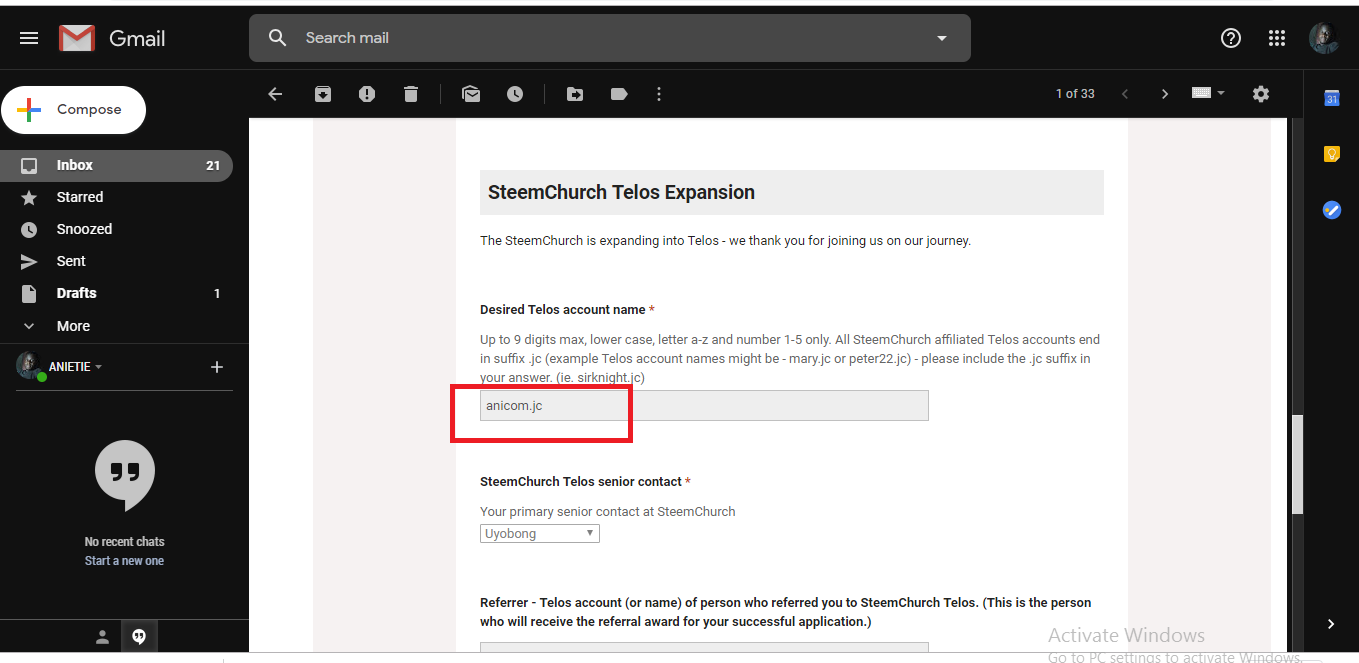This screenshot has width=1359, height=663.
Task: Go to the Inbox folder
Action: tap(75, 165)
